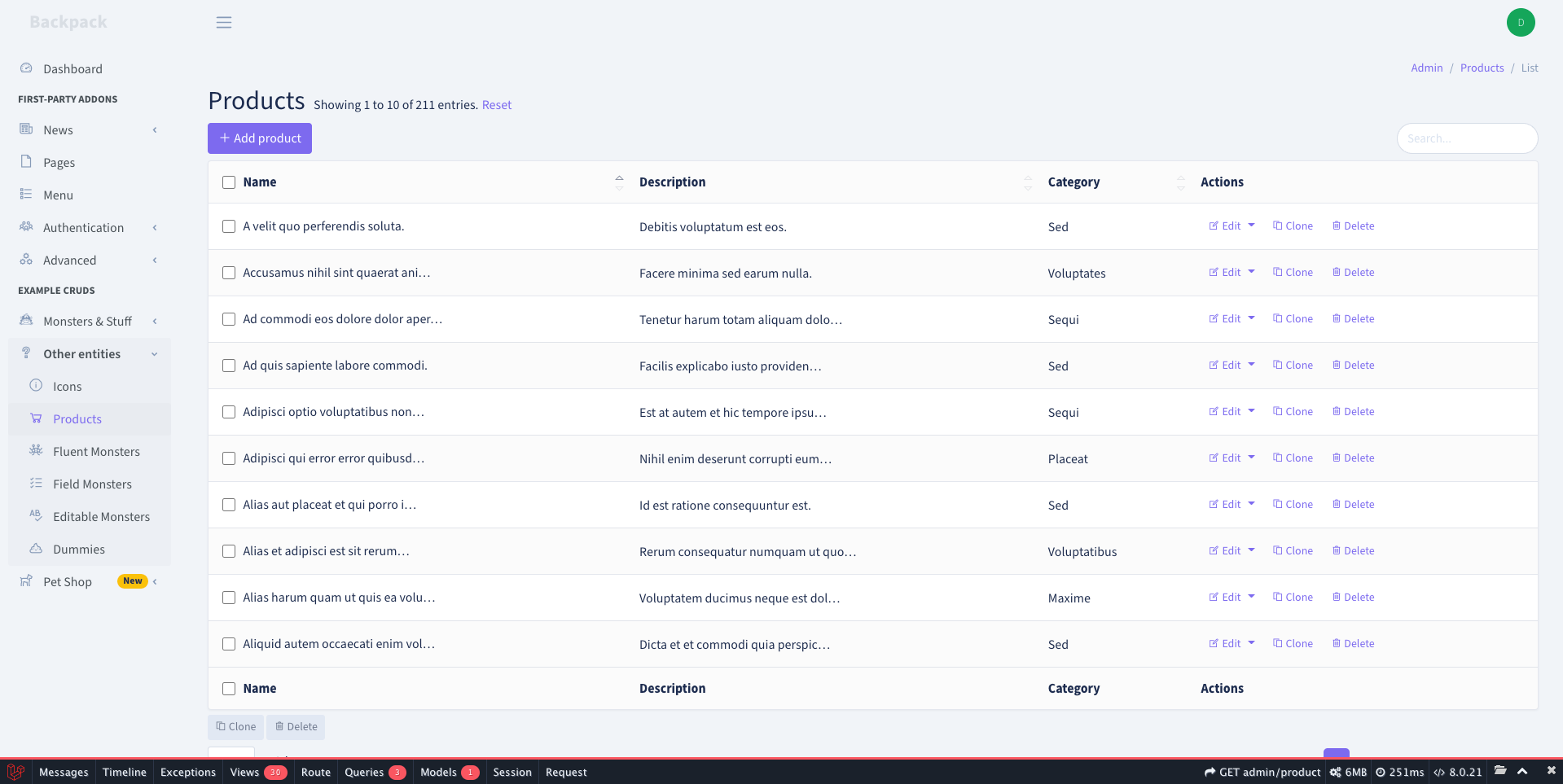Click the Dashboard icon in sidebar
Screen dimensions: 1563x784
(26, 68)
